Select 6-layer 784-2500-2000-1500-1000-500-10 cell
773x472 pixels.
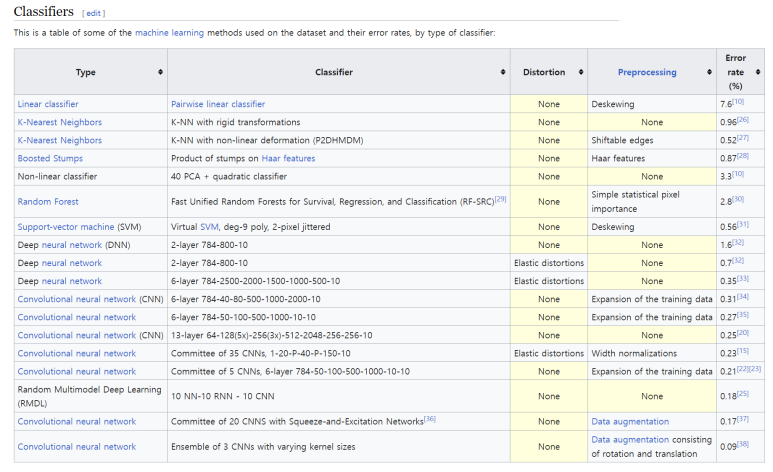[339, 281]
